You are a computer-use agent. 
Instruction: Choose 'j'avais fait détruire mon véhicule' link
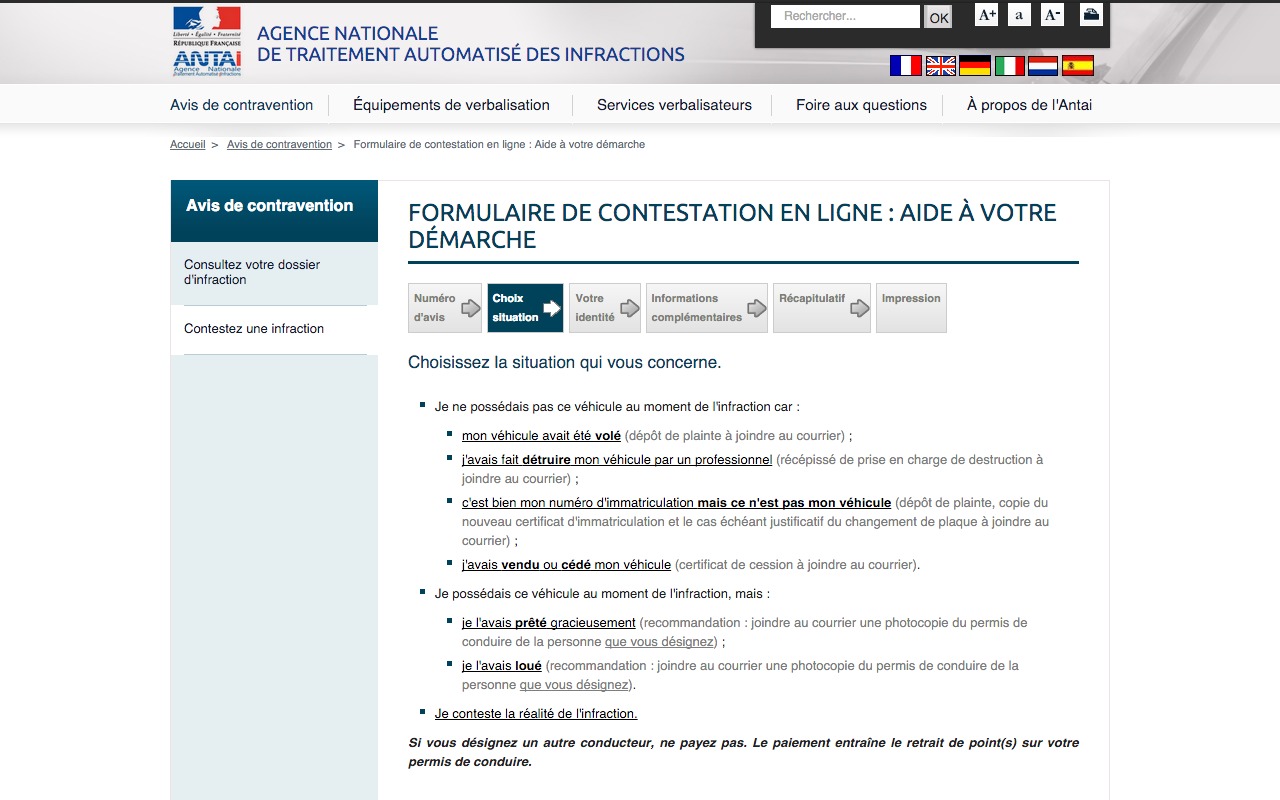617,460
